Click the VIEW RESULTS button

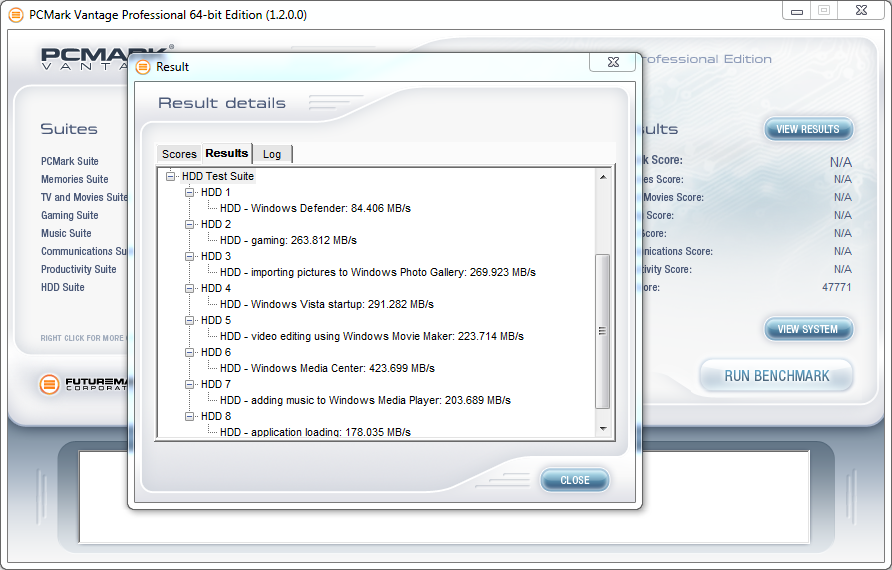808,129
